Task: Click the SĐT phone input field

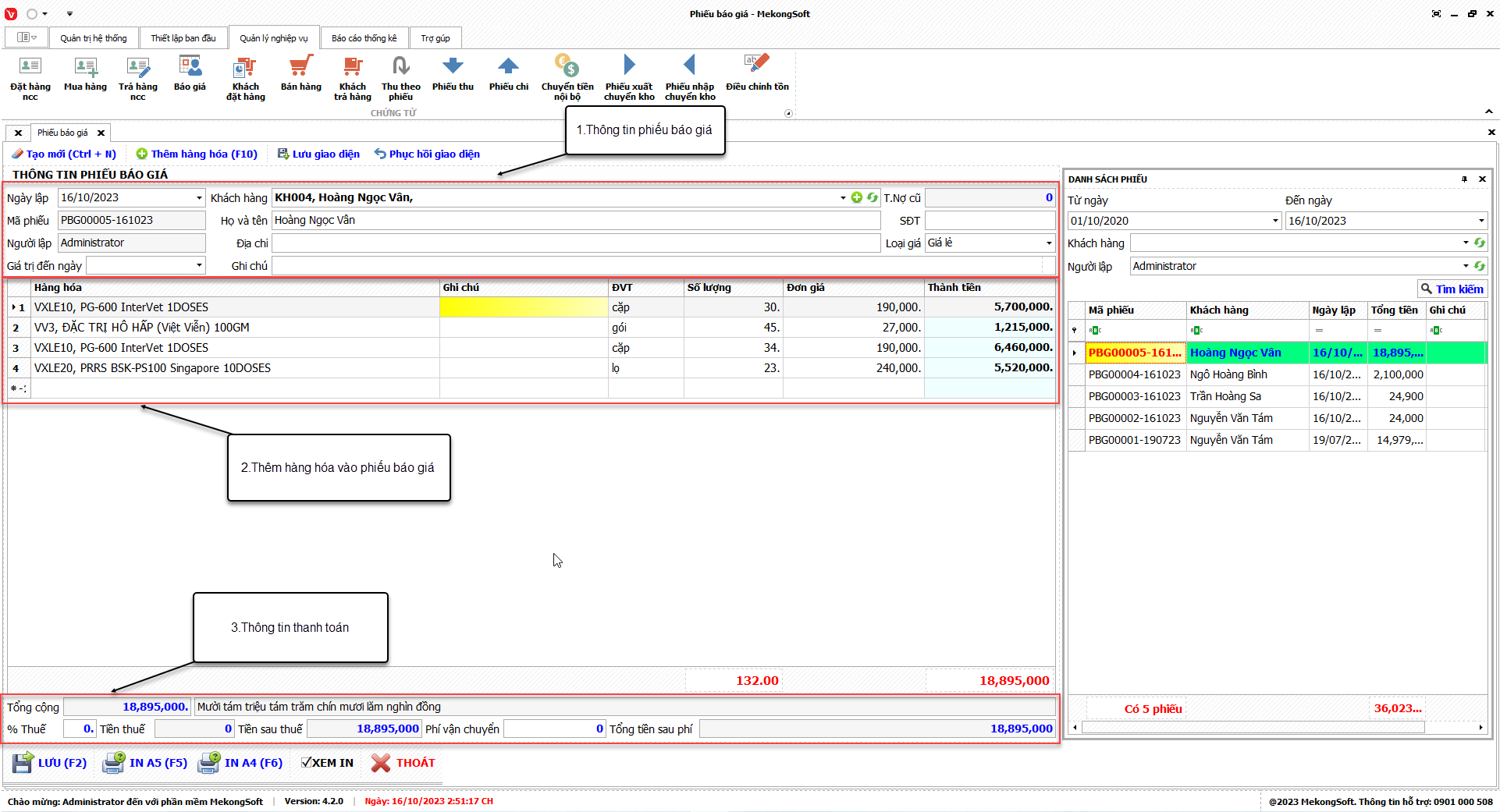Action: tap(989, 221)
